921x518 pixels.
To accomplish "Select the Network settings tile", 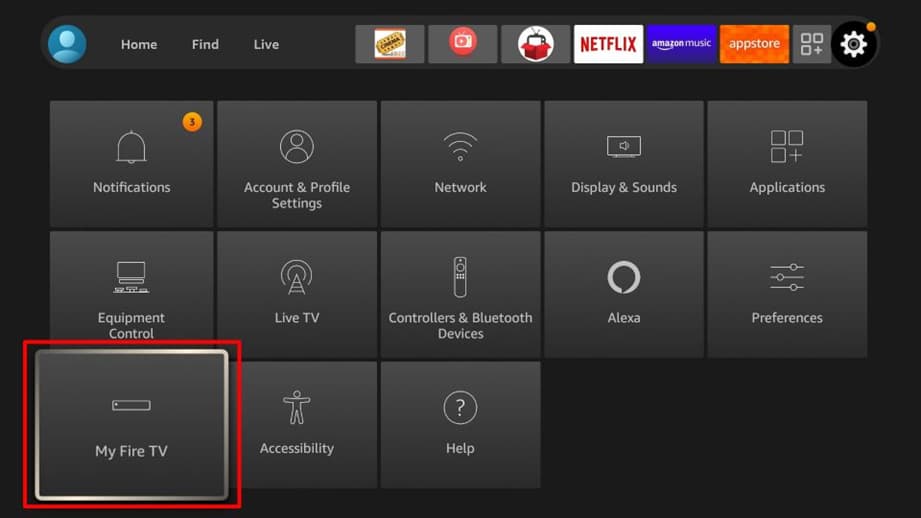I will coord(460,163).
